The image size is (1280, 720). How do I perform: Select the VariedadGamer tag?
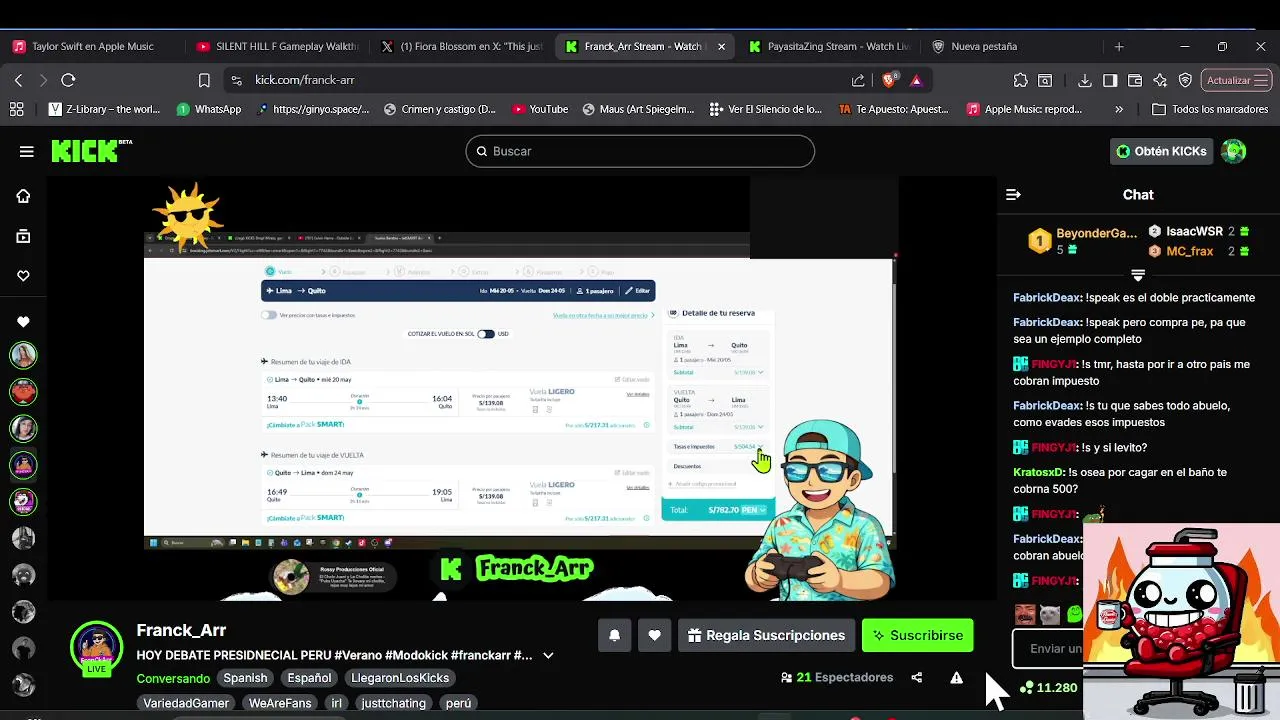click(186, 703)
